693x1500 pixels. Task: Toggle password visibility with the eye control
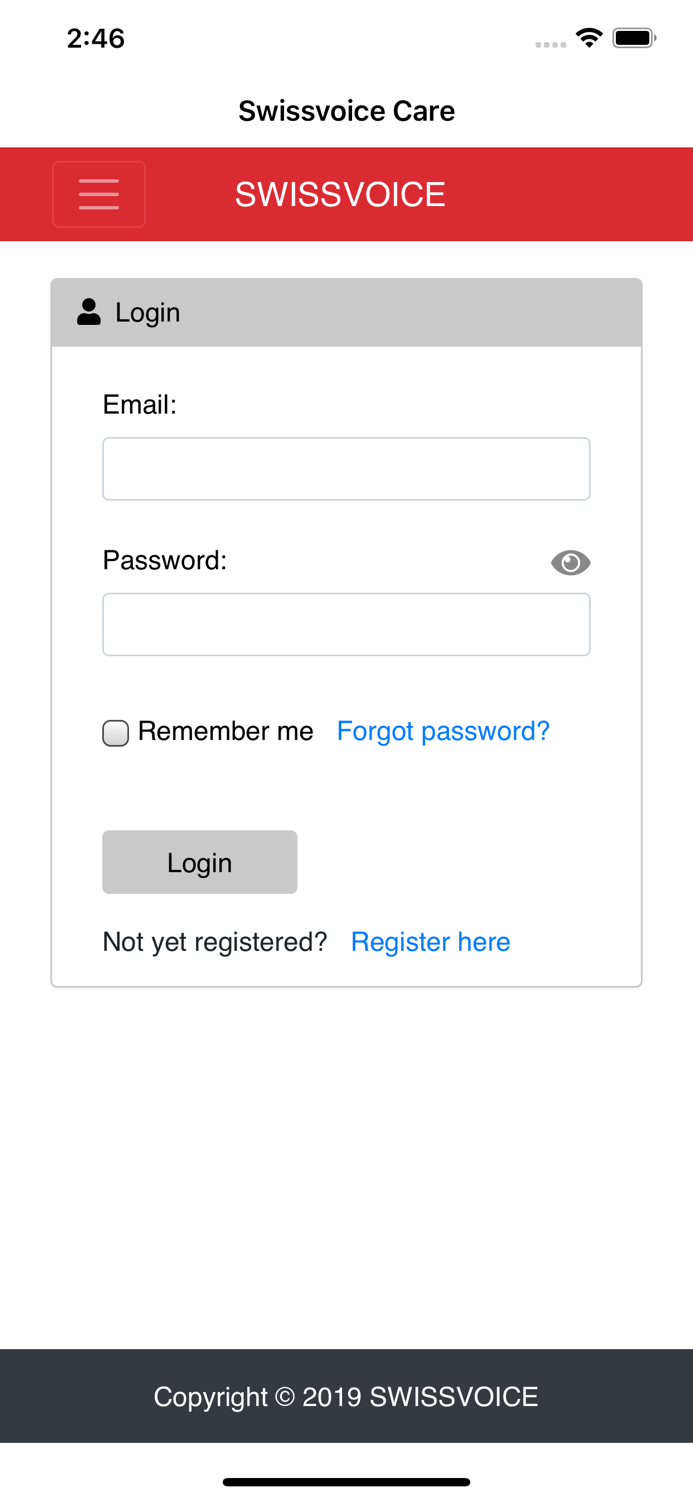[x=573, y=562]
